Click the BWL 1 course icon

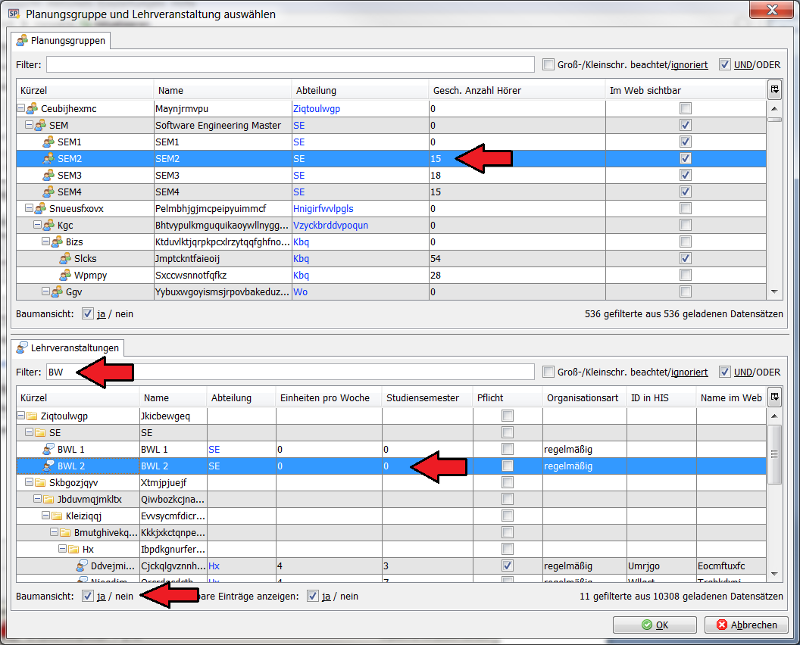click(x=48, y=449)
